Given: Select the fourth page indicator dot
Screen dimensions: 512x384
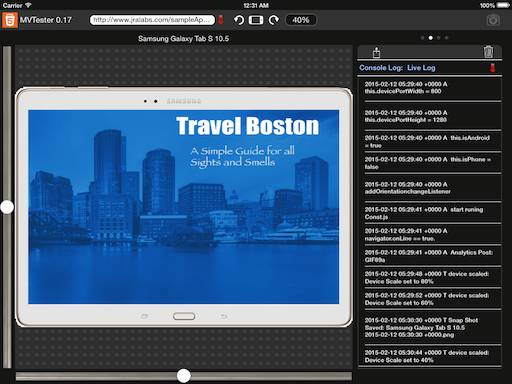Looking at the screenshot, I should click(447, 38).
